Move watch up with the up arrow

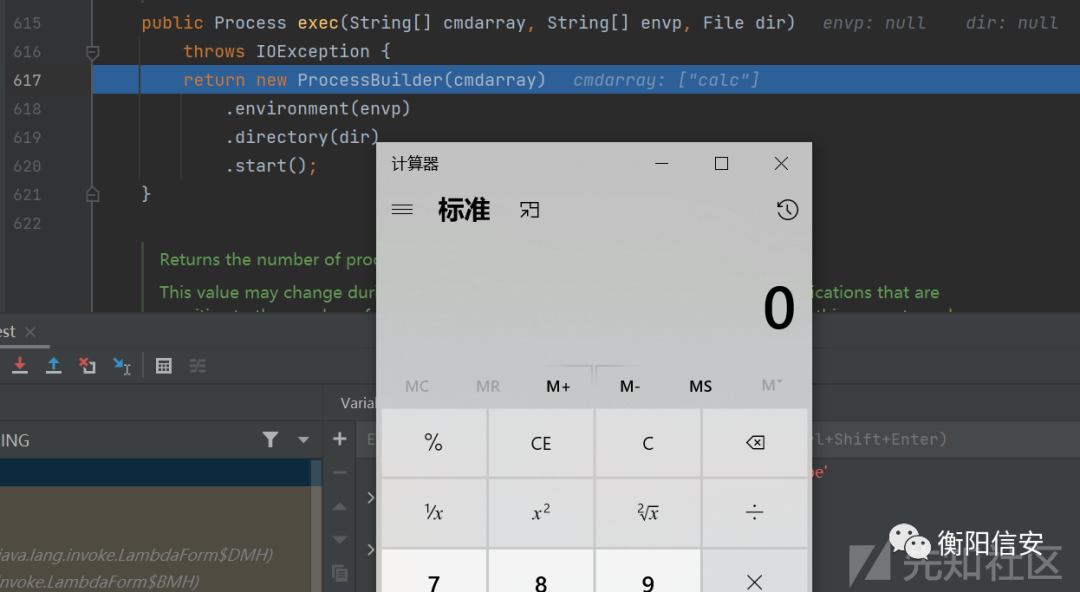[340, 507]
